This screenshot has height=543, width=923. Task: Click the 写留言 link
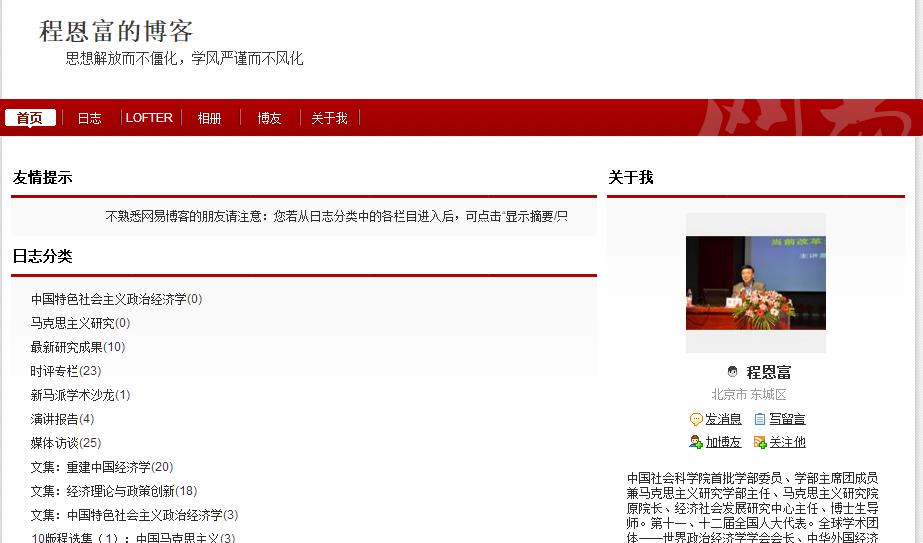787,419
